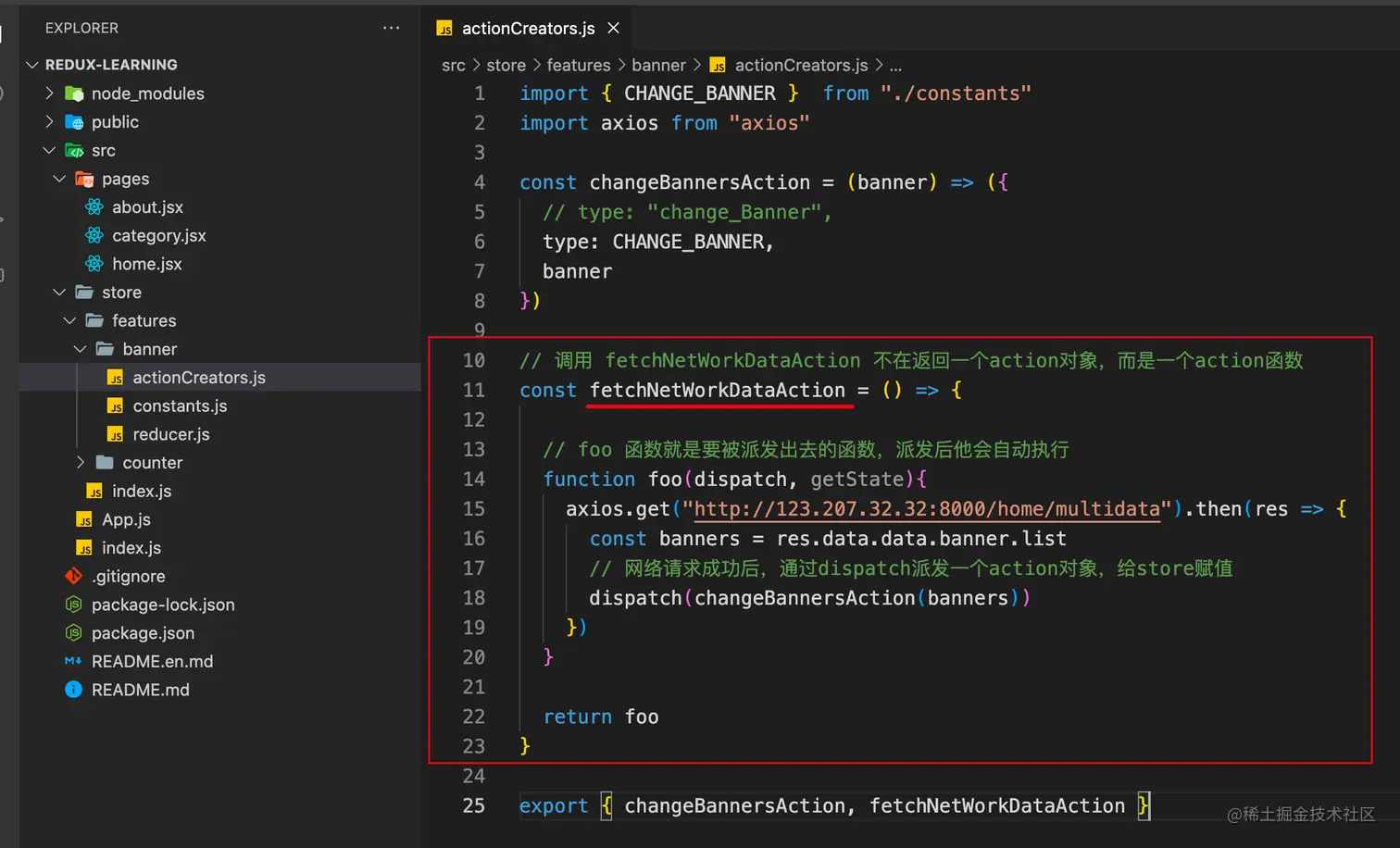
Task: Close the actionCreators.js editor tab
Action: [613, 28]
